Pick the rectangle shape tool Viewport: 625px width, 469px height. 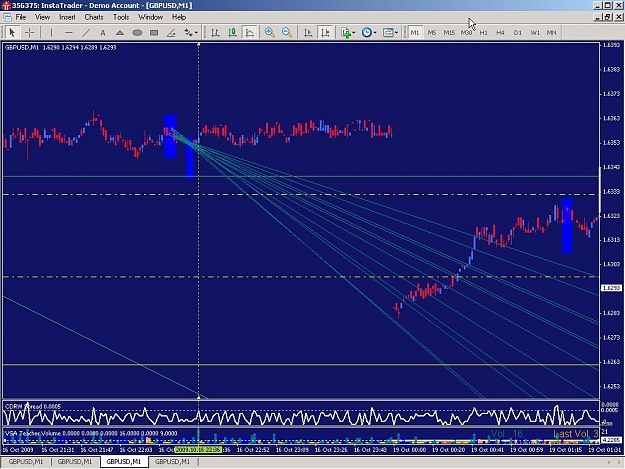[154, 33]
